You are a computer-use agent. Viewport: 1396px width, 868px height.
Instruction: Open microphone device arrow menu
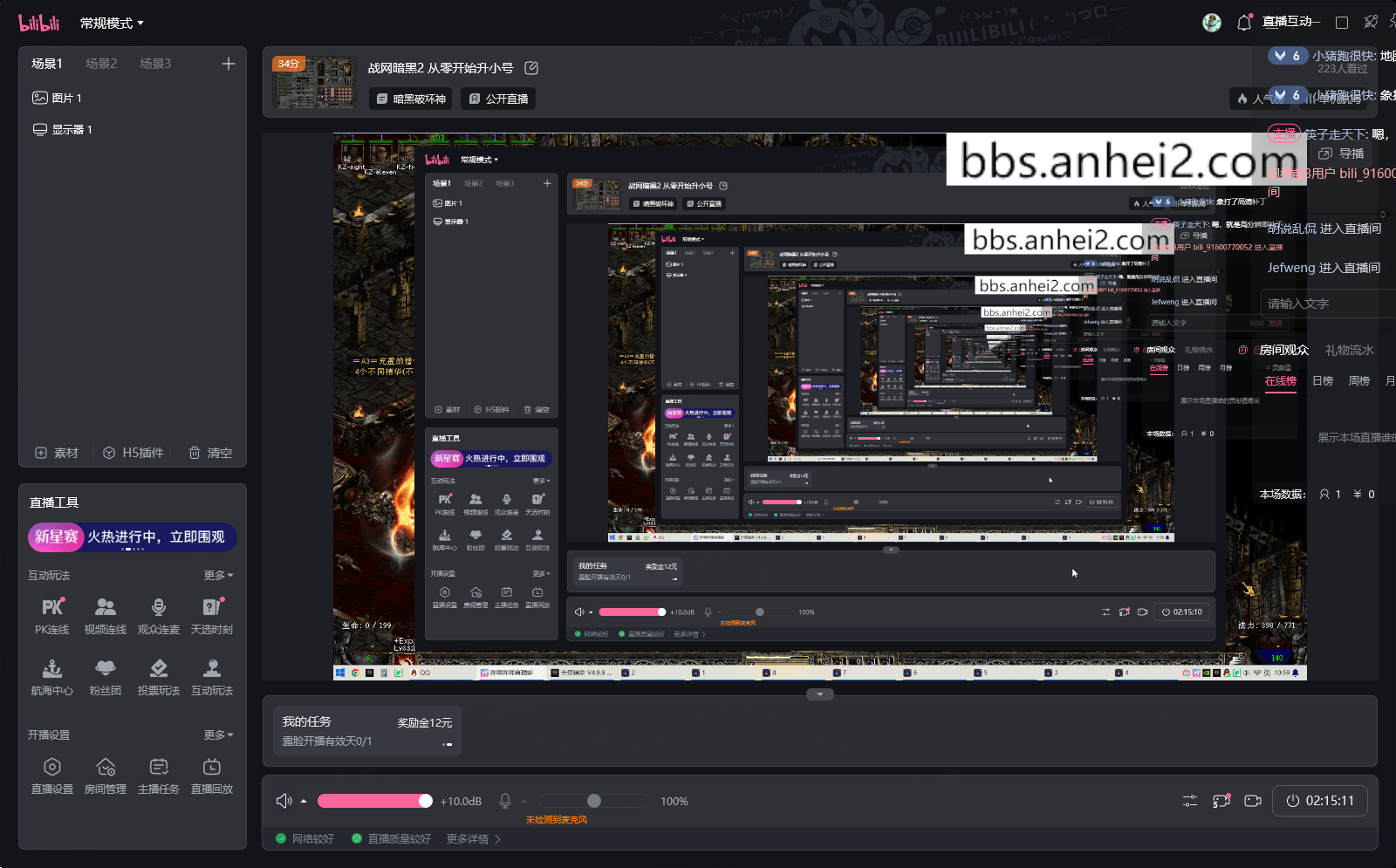point(524,801)
